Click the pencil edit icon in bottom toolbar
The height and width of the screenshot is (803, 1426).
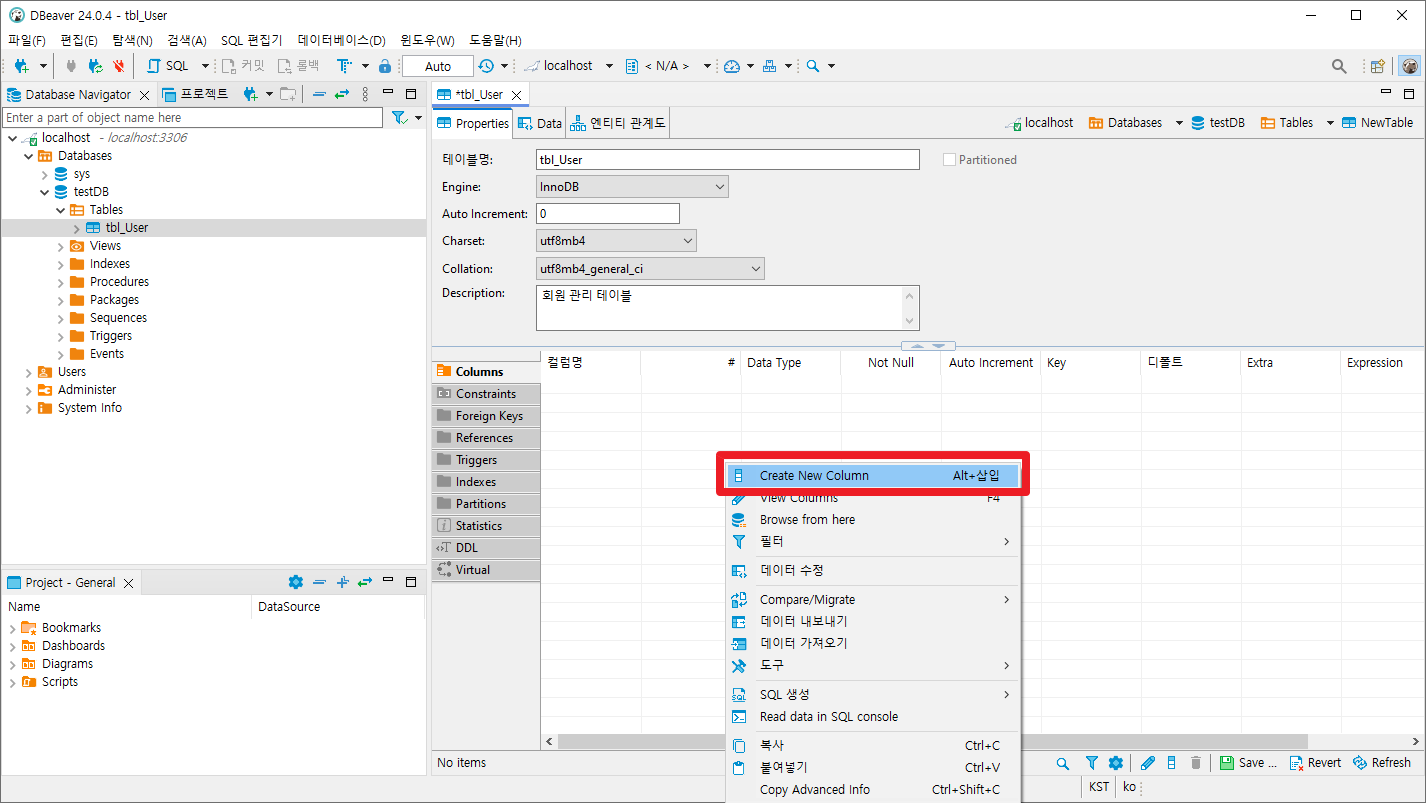1148,763
